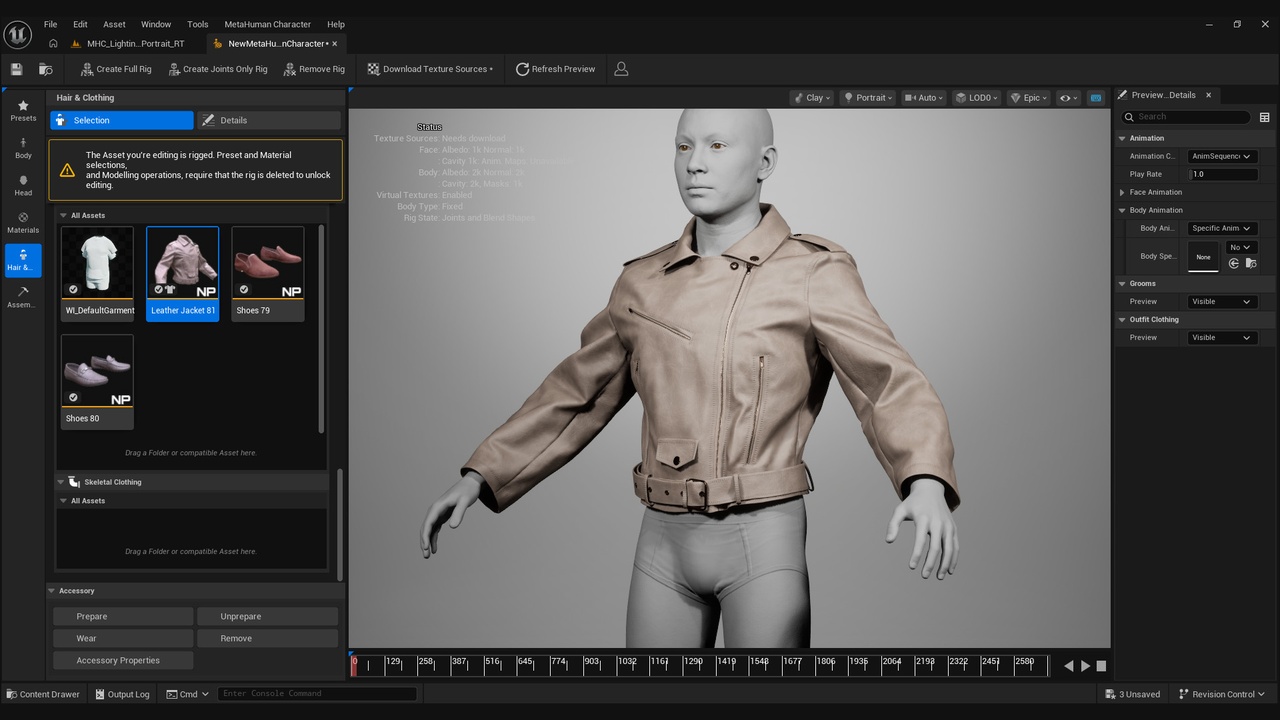Click the use selected asset arrow icon
The image size is (1280, 720).
point(1234,263)
